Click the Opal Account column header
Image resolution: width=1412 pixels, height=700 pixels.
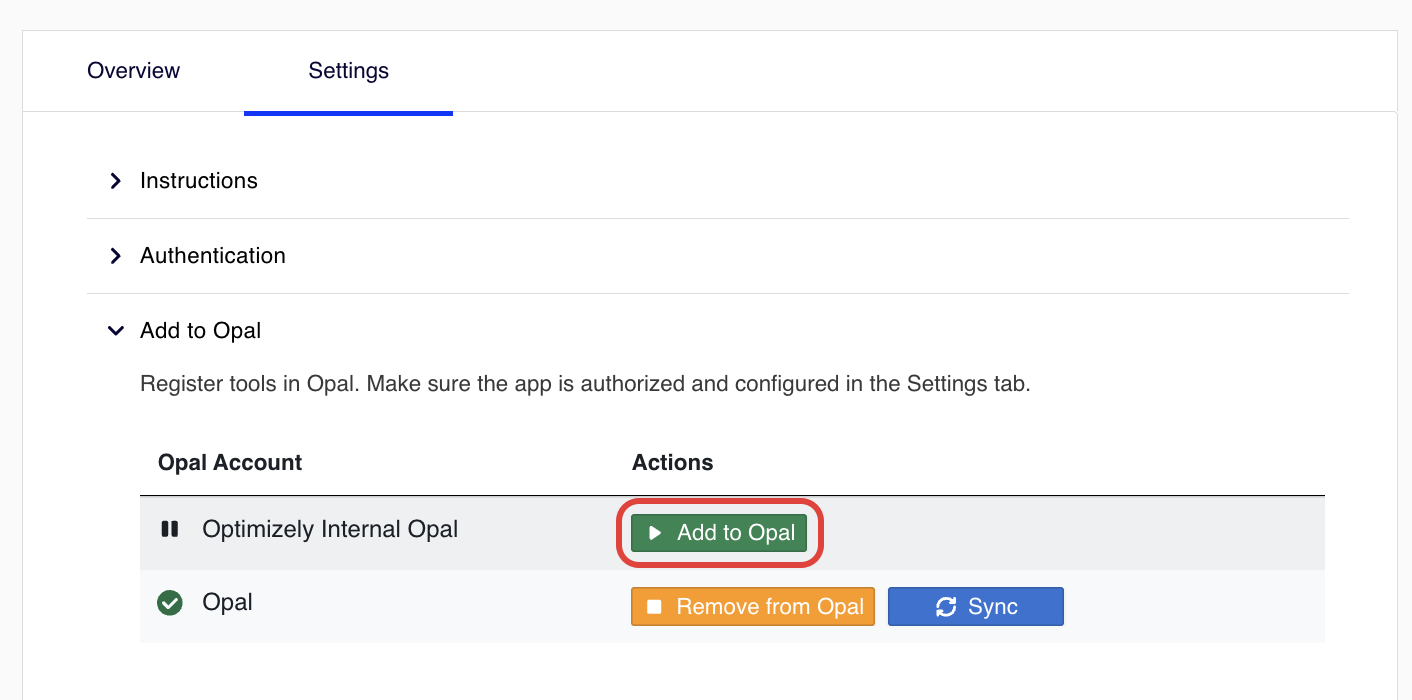(230, 463)
